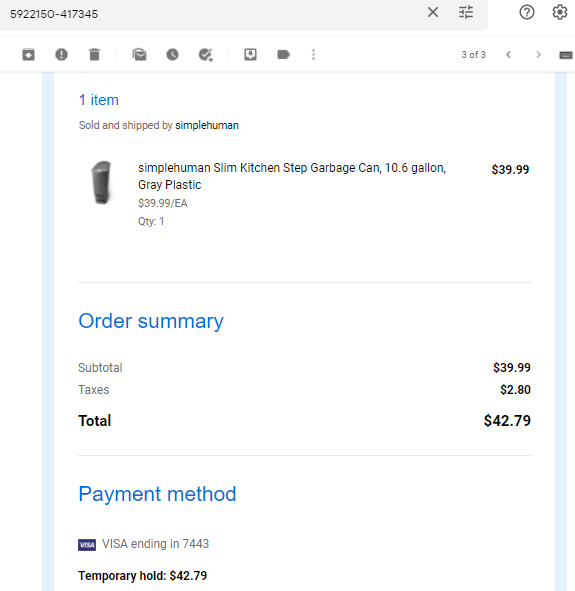Snooze this email with clock icon
575x591 pixels.
(173, 55)
